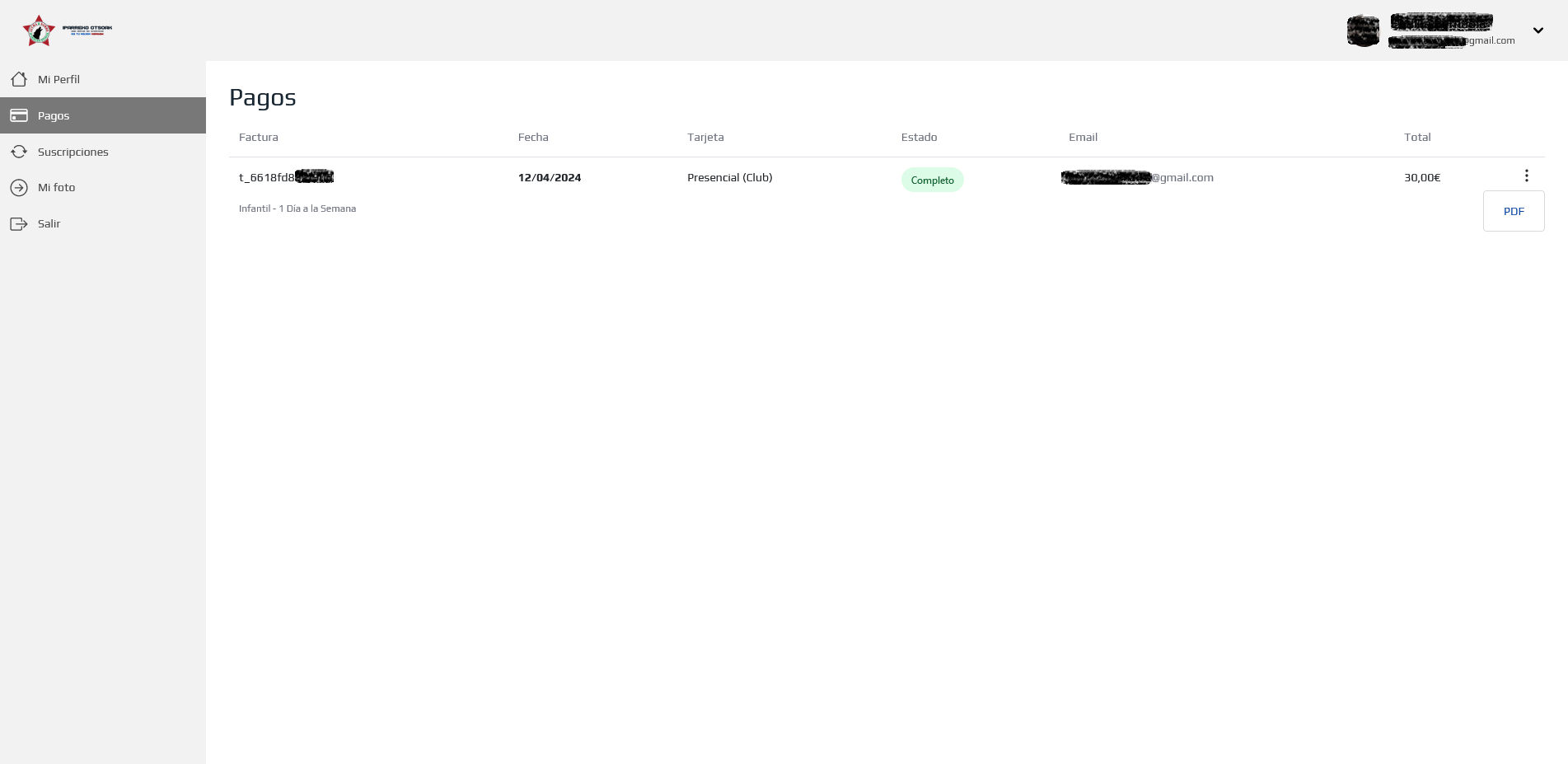Open Suscripciones in the sidebar

click(73, 152)
